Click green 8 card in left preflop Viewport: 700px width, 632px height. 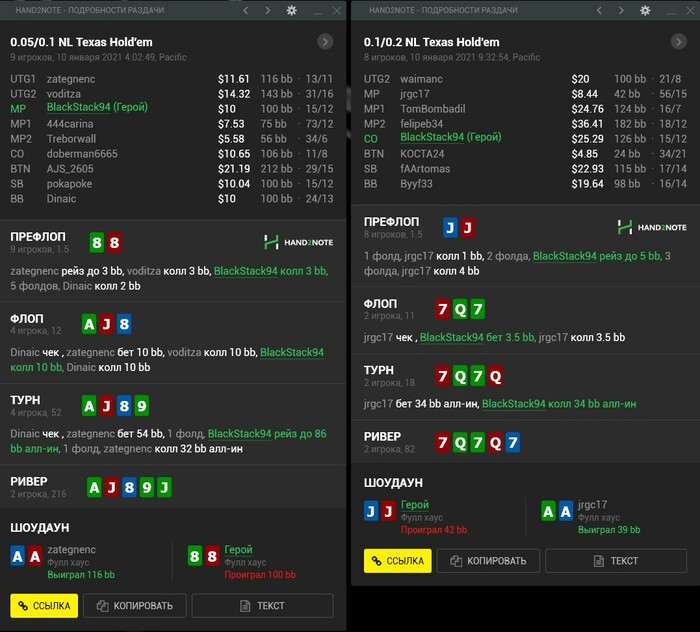(x=97, y=243)
